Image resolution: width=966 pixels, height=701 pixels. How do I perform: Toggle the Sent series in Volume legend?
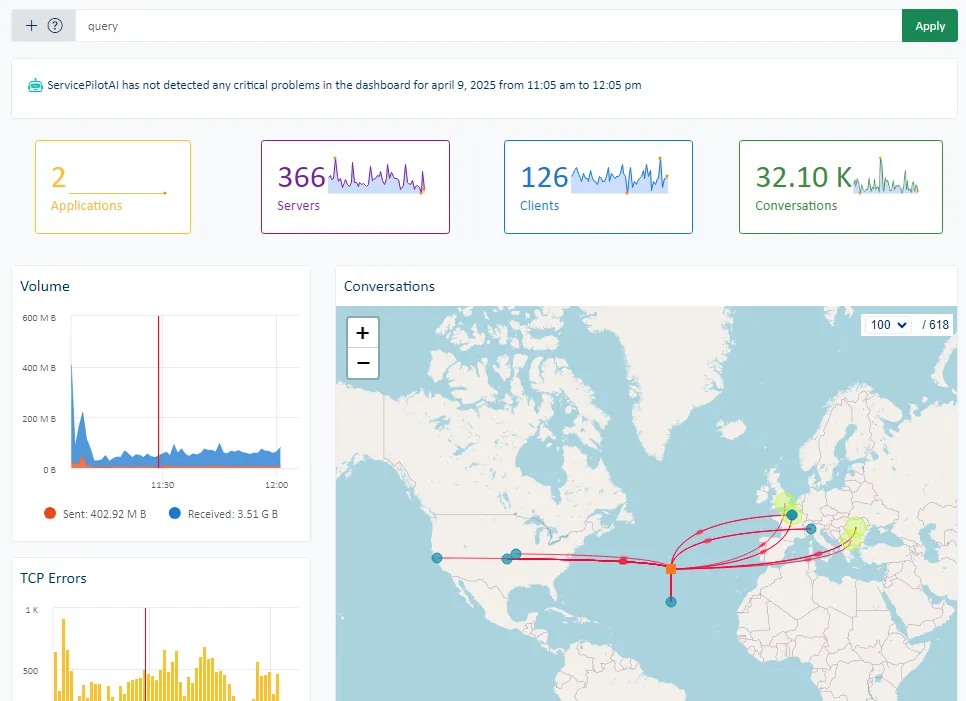96,514
